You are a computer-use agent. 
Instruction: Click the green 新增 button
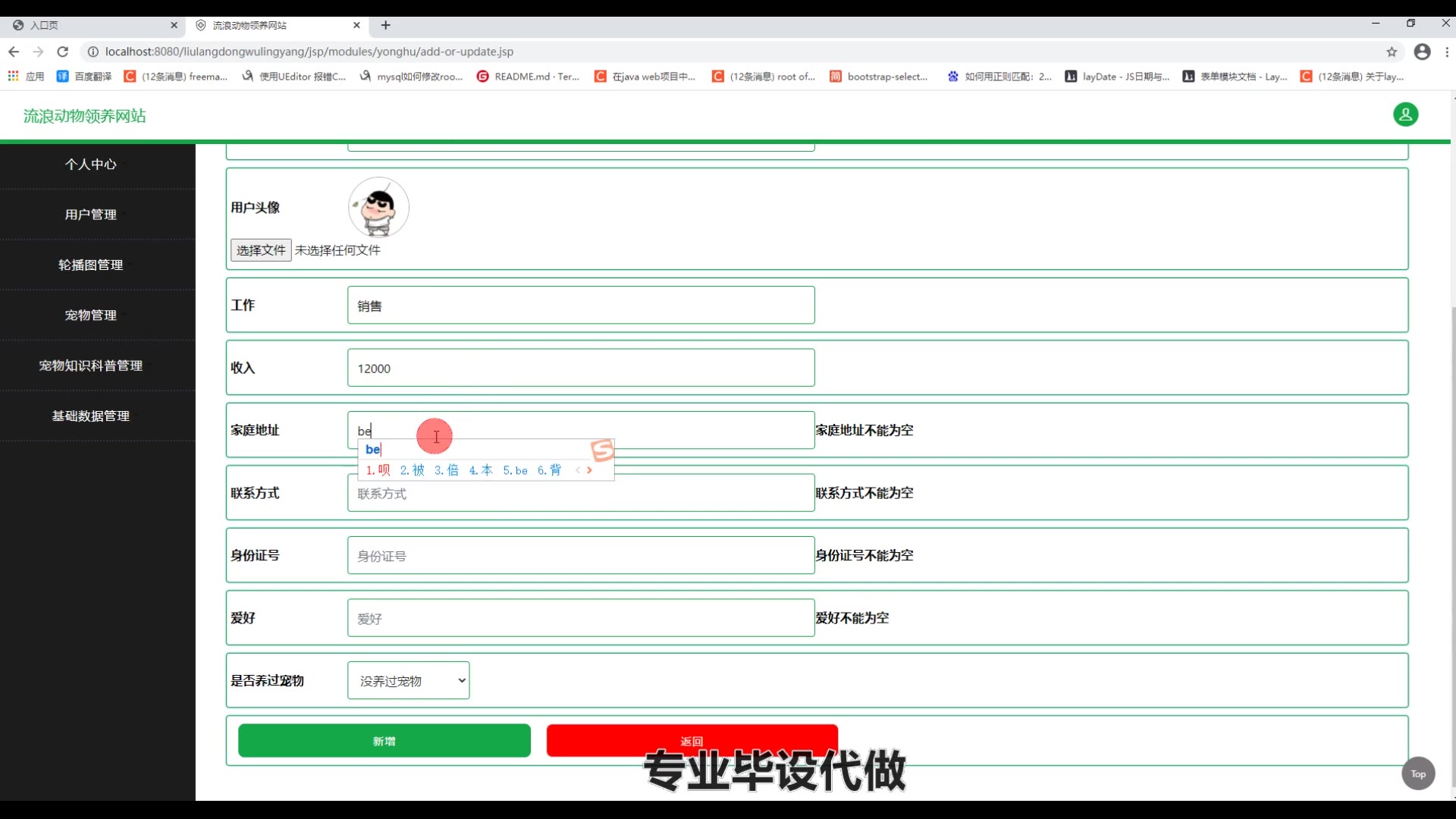coord(384,741)
